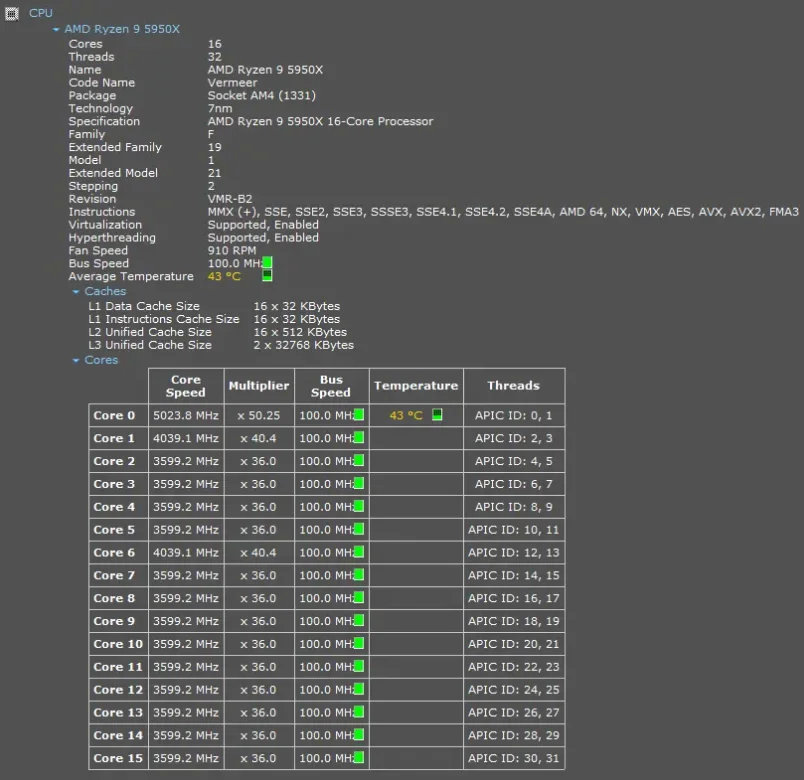804x780 pixels.
Task: Click the Instructions list starting with MMX
Action: click(503, 212)
